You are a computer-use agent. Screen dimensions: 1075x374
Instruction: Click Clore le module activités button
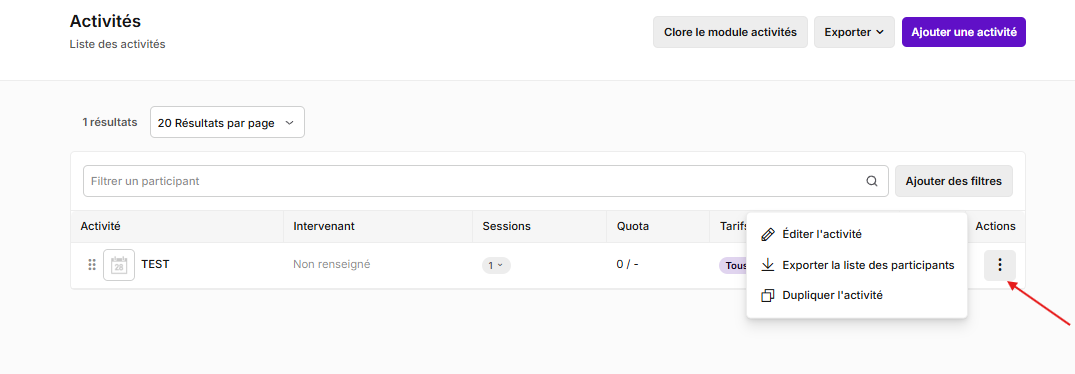click(x=730, y=32)
